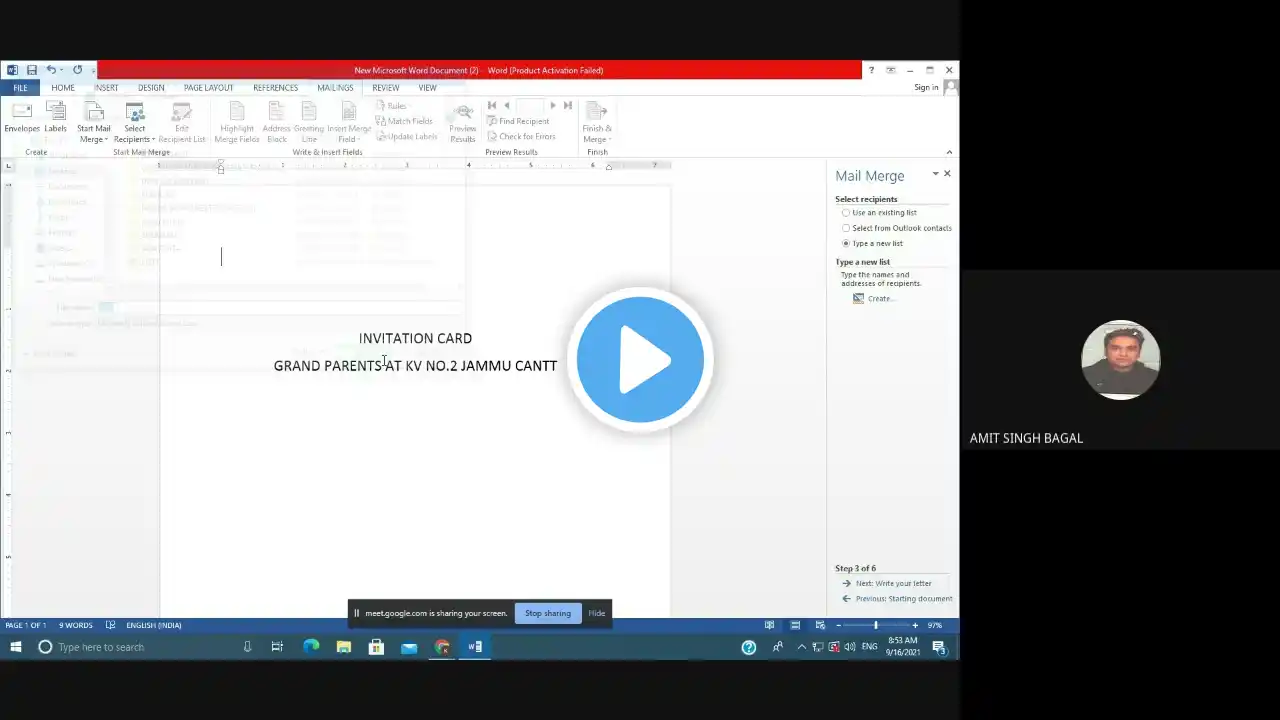The image size is (1280, 720).
Task: Click Update Labels in ribbon
Action: [407, 136]
